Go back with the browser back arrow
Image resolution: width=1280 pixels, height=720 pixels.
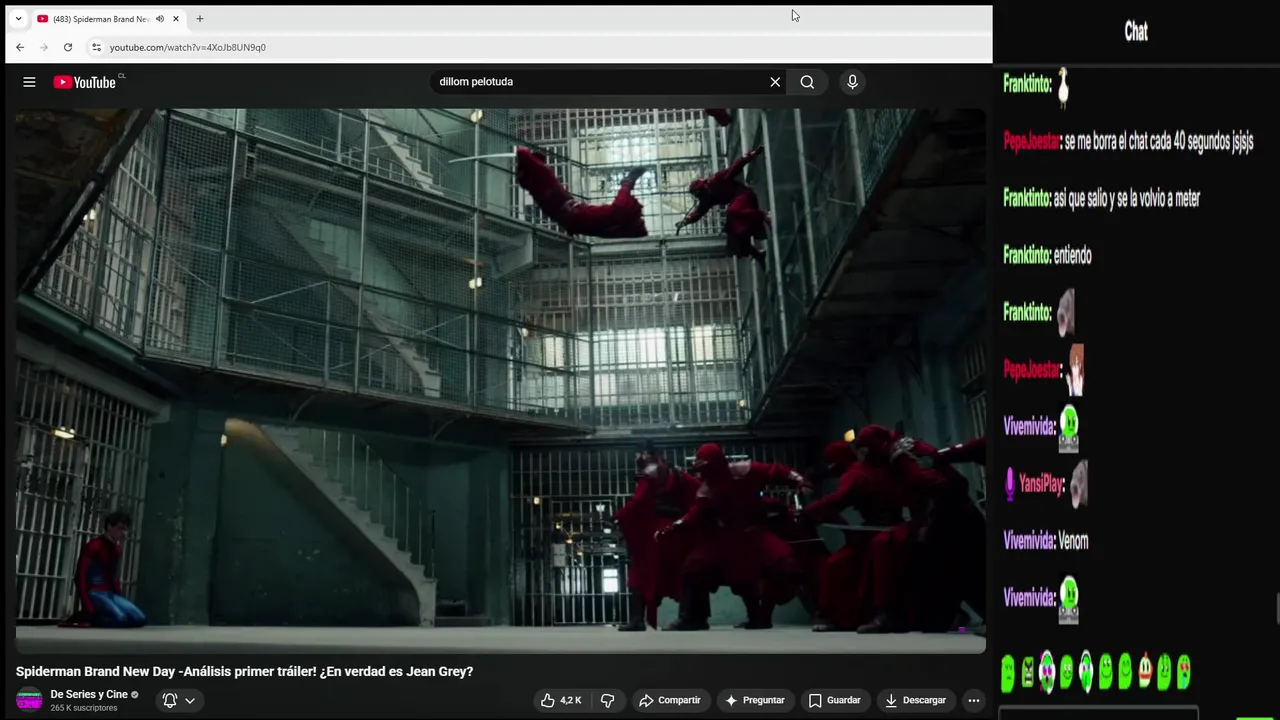[19, 47]
